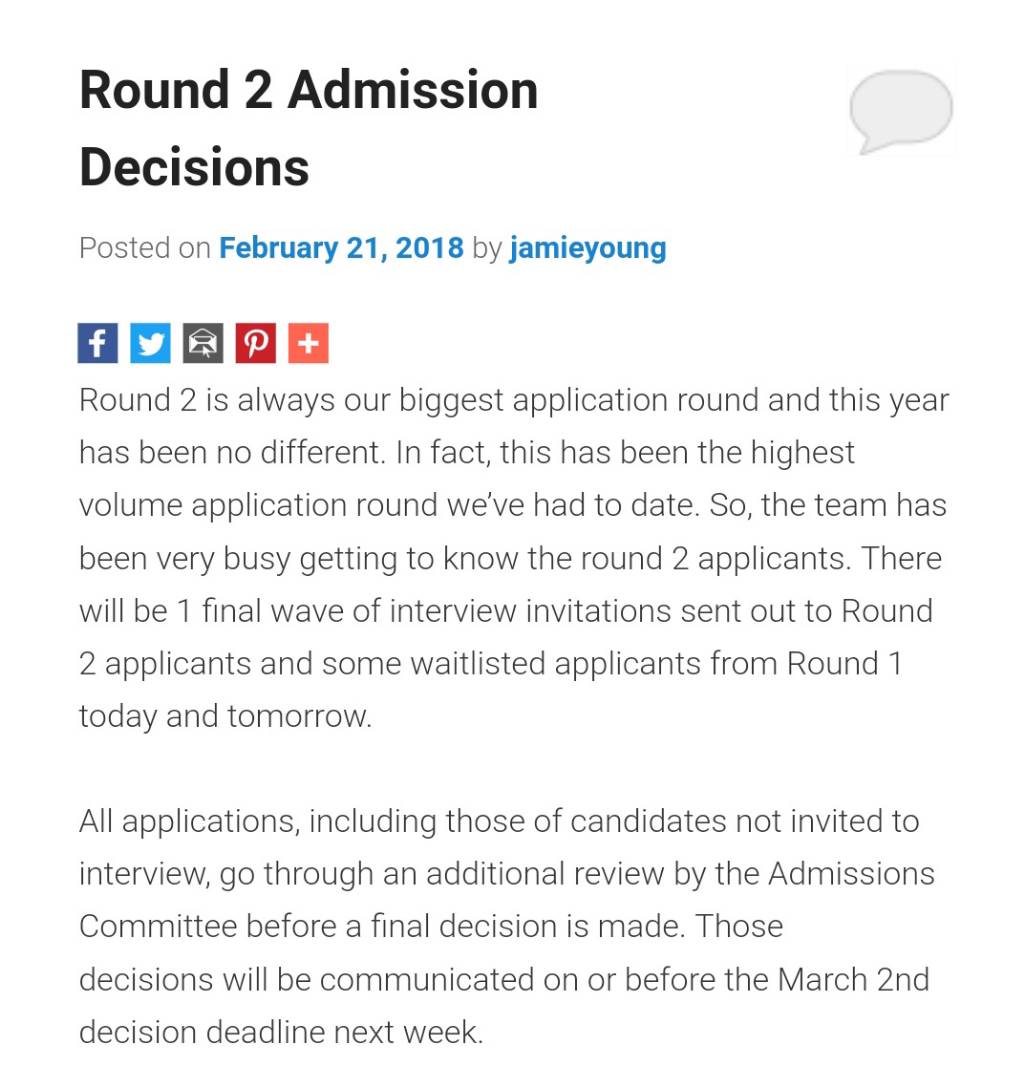Click the "Posted on" label text
Viewport: 1024px width, 1087px height.
coord(144,248)
